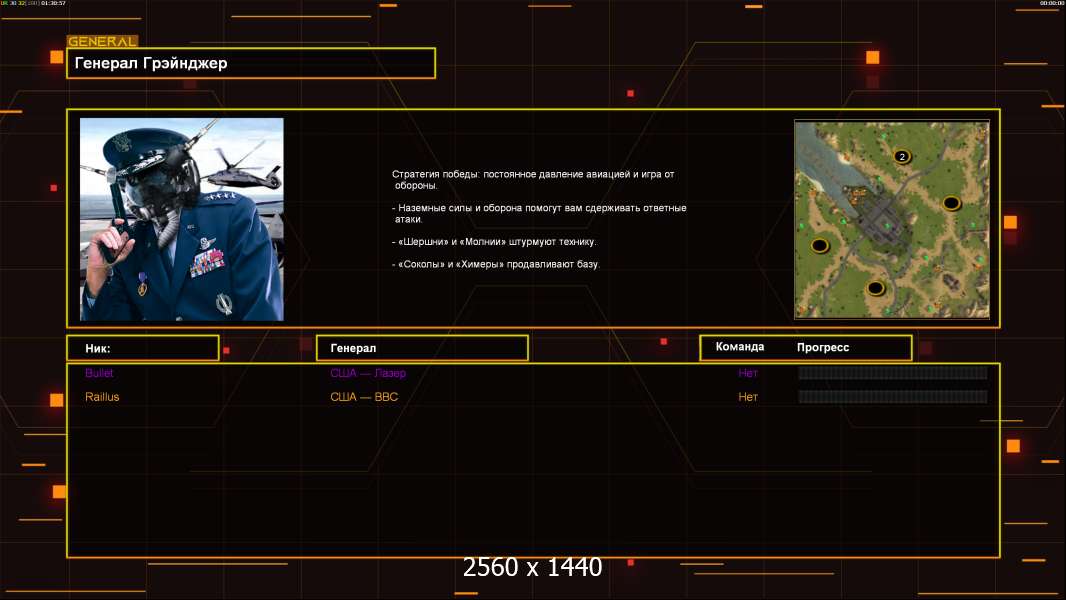Click the "Генерал Грэйнджер" title field
The width and height of the screenshot is (1066, 600).
[251, 63]
